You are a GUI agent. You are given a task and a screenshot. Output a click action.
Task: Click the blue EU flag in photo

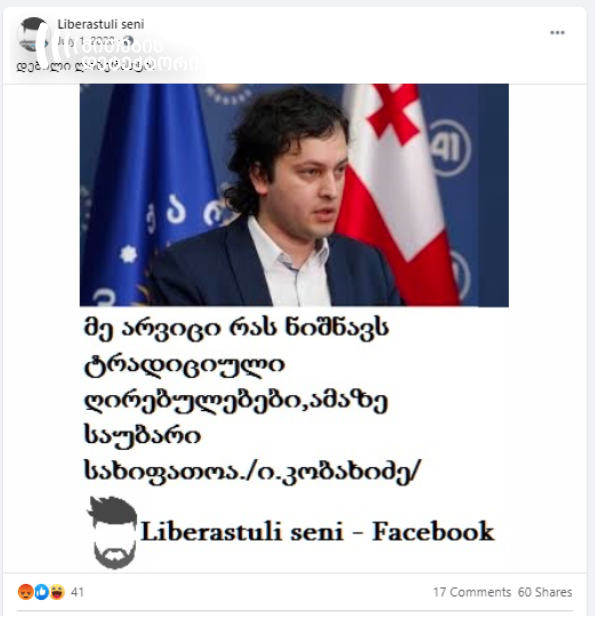coord(153,195)
